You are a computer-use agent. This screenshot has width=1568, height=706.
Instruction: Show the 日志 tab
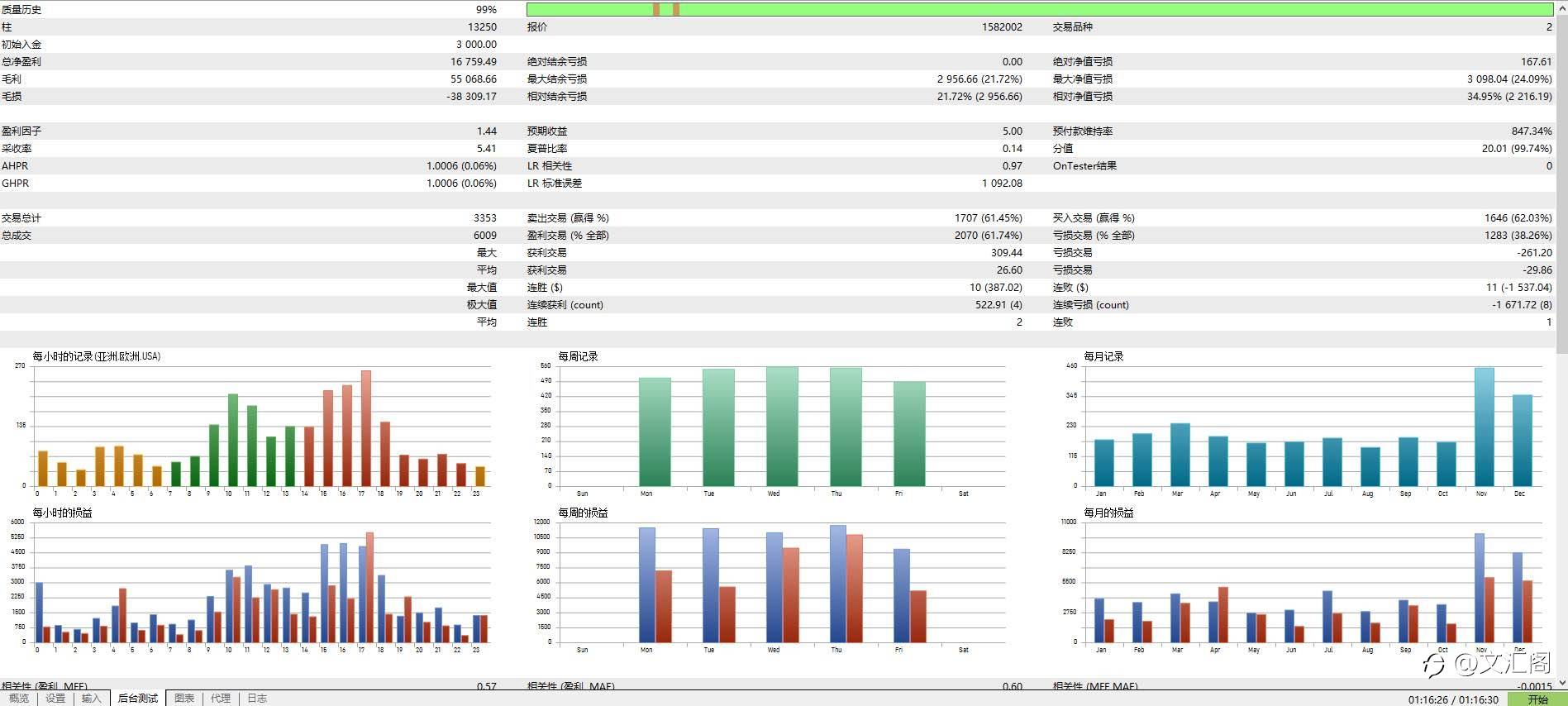pyautogui.click(x=257, y=699)
